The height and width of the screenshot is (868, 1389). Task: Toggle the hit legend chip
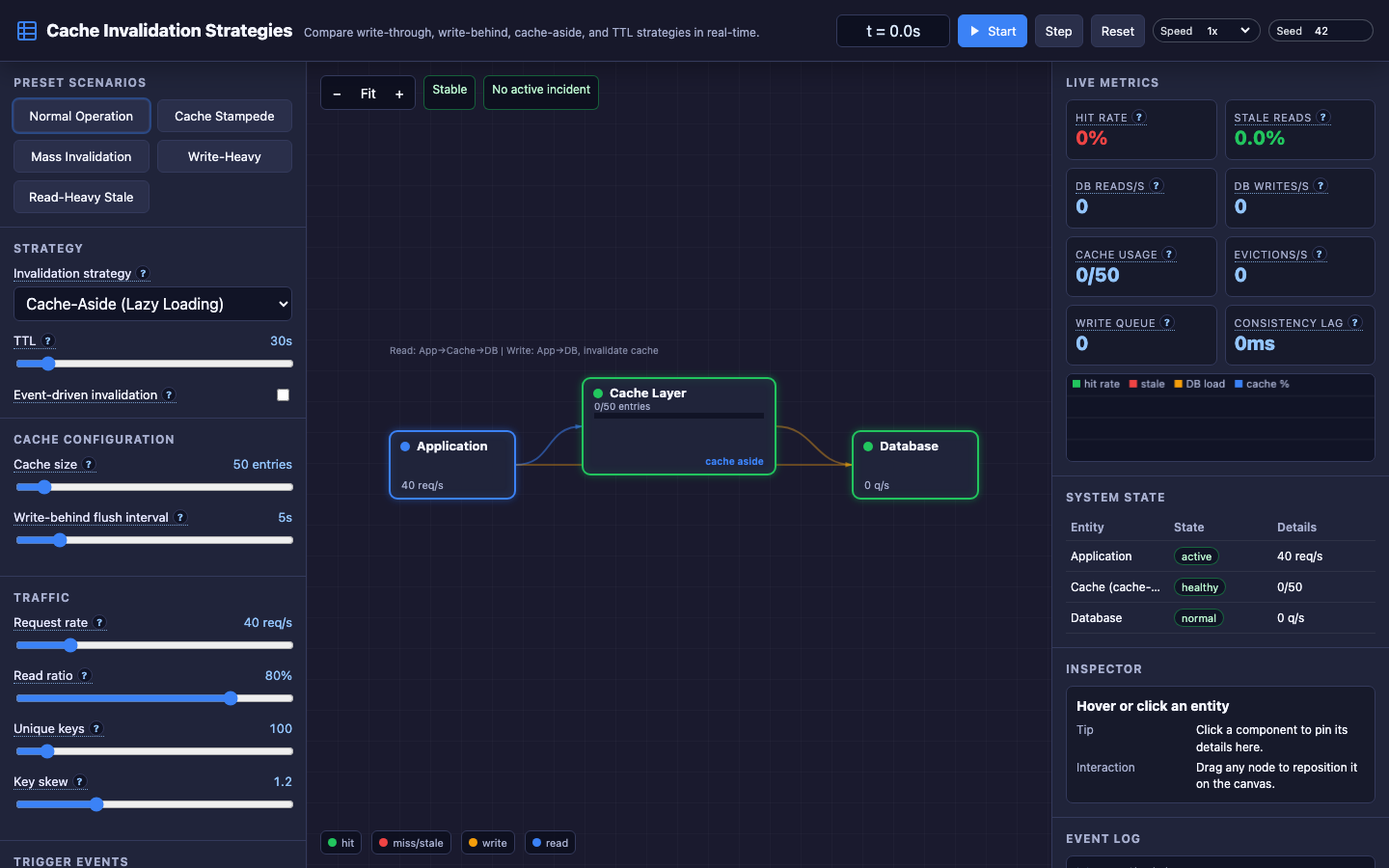coord(341,843)
